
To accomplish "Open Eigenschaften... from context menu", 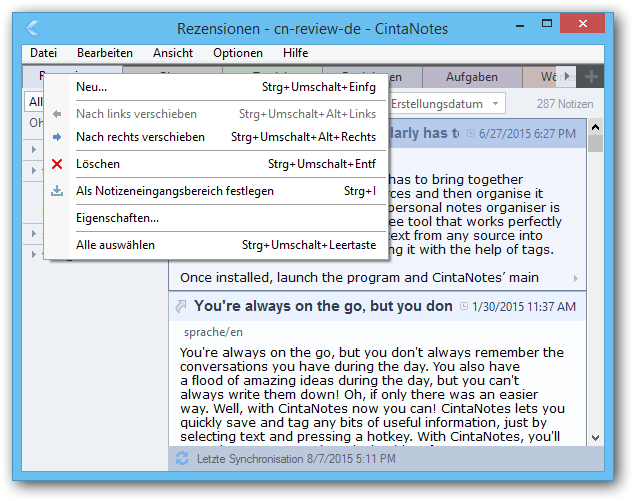I will pyautogui.click(x=216, y=218).
